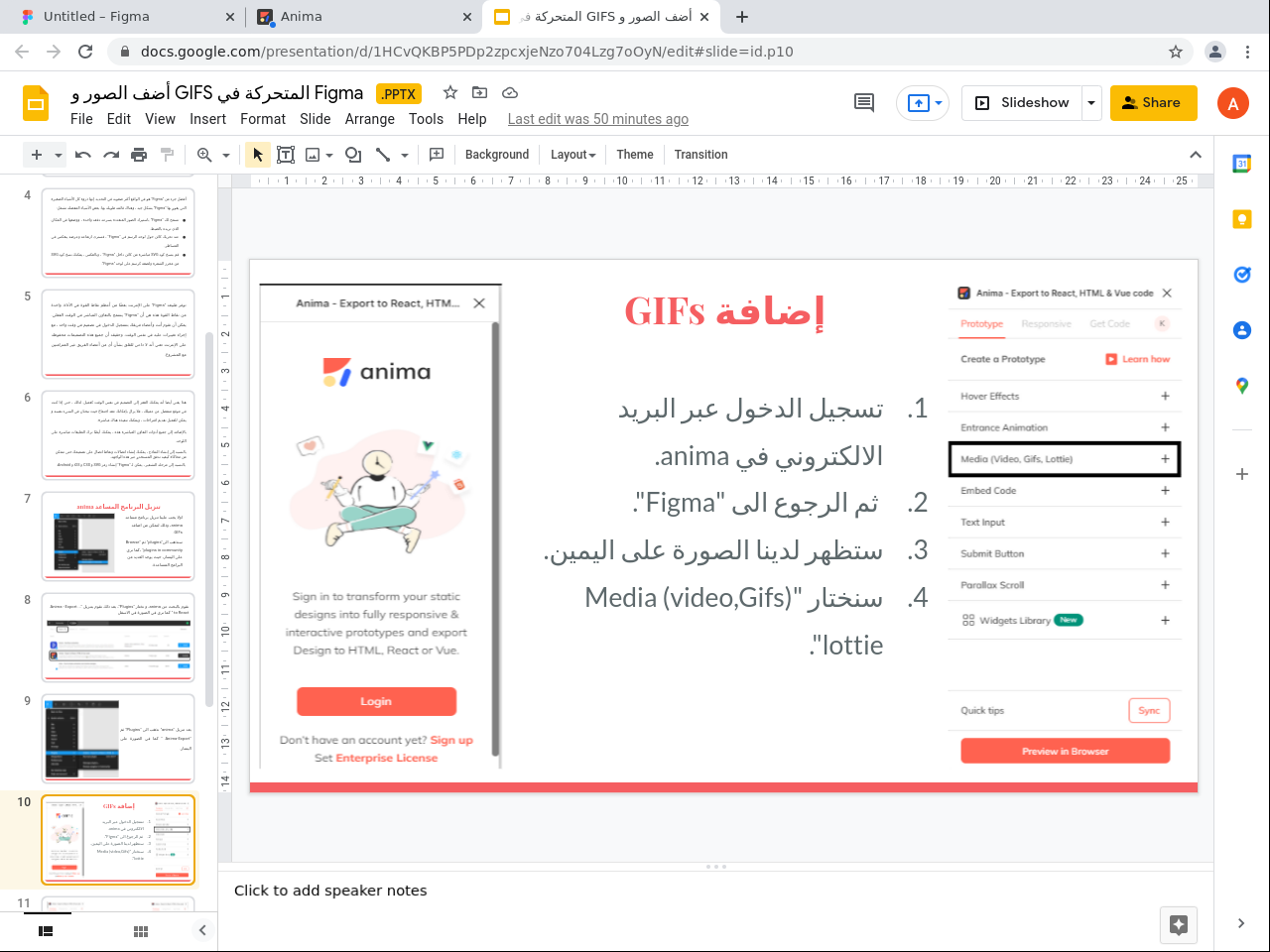Expand the line type dropdown arrow

pos(405,156)
